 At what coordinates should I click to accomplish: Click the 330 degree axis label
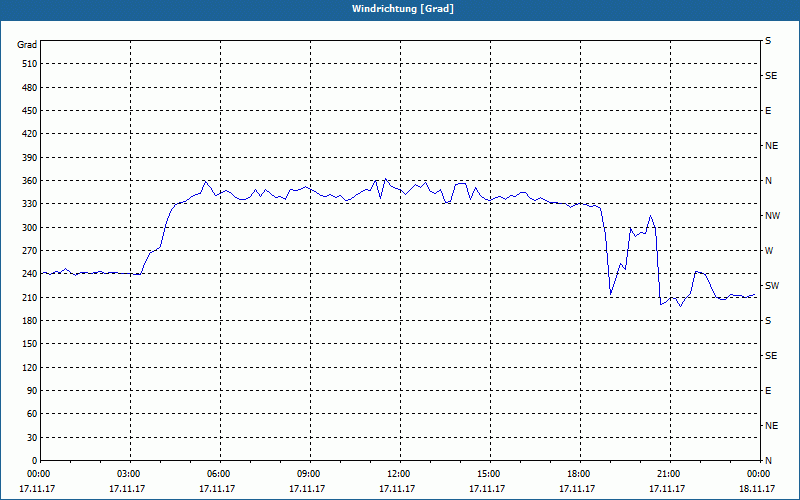pyautogui.click(x=29, y=204)
